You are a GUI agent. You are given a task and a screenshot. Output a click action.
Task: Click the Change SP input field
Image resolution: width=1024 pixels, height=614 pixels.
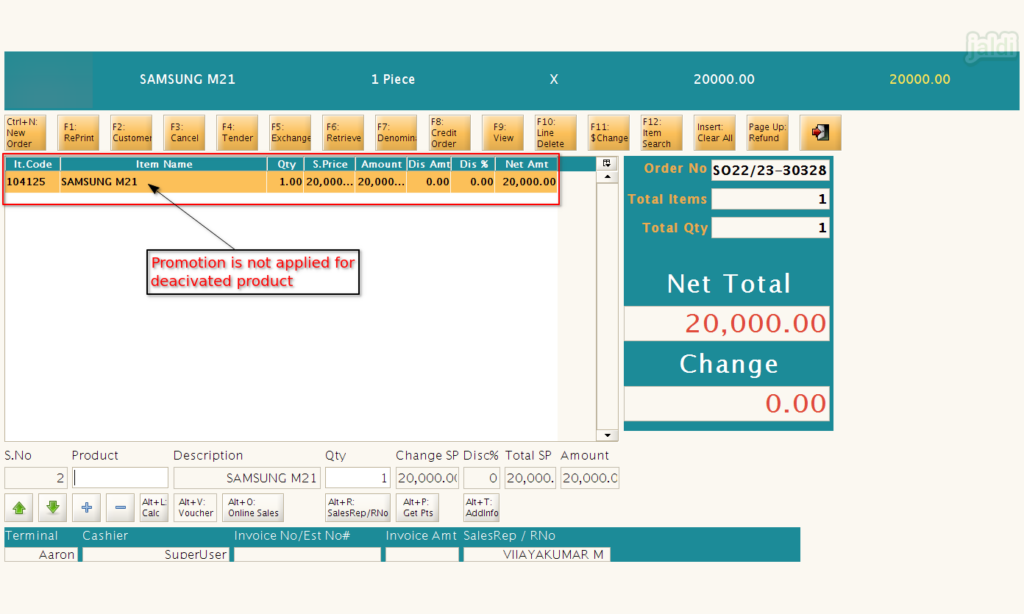[x=427, y=478]
